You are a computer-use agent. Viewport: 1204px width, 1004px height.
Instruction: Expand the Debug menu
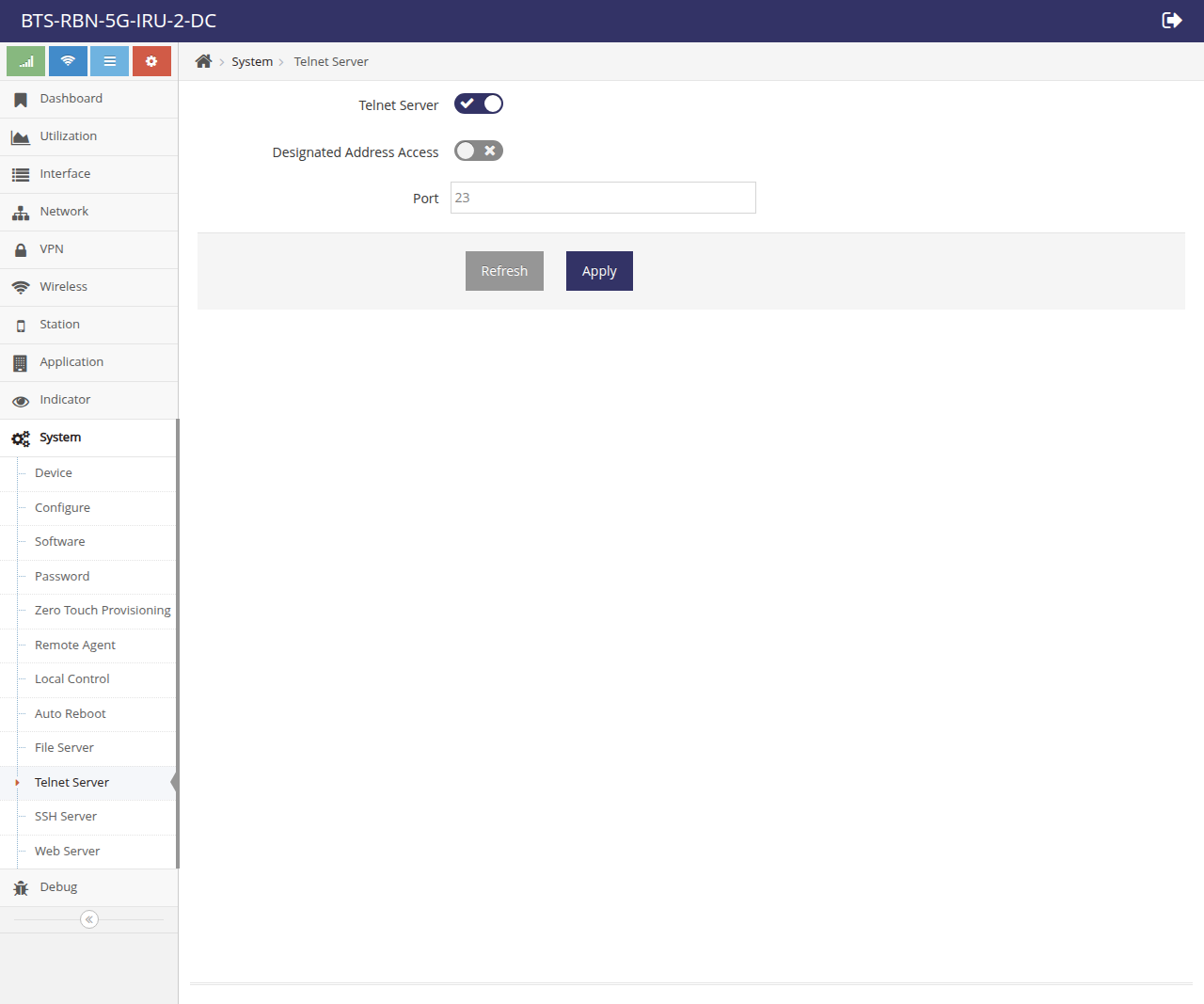88,887
